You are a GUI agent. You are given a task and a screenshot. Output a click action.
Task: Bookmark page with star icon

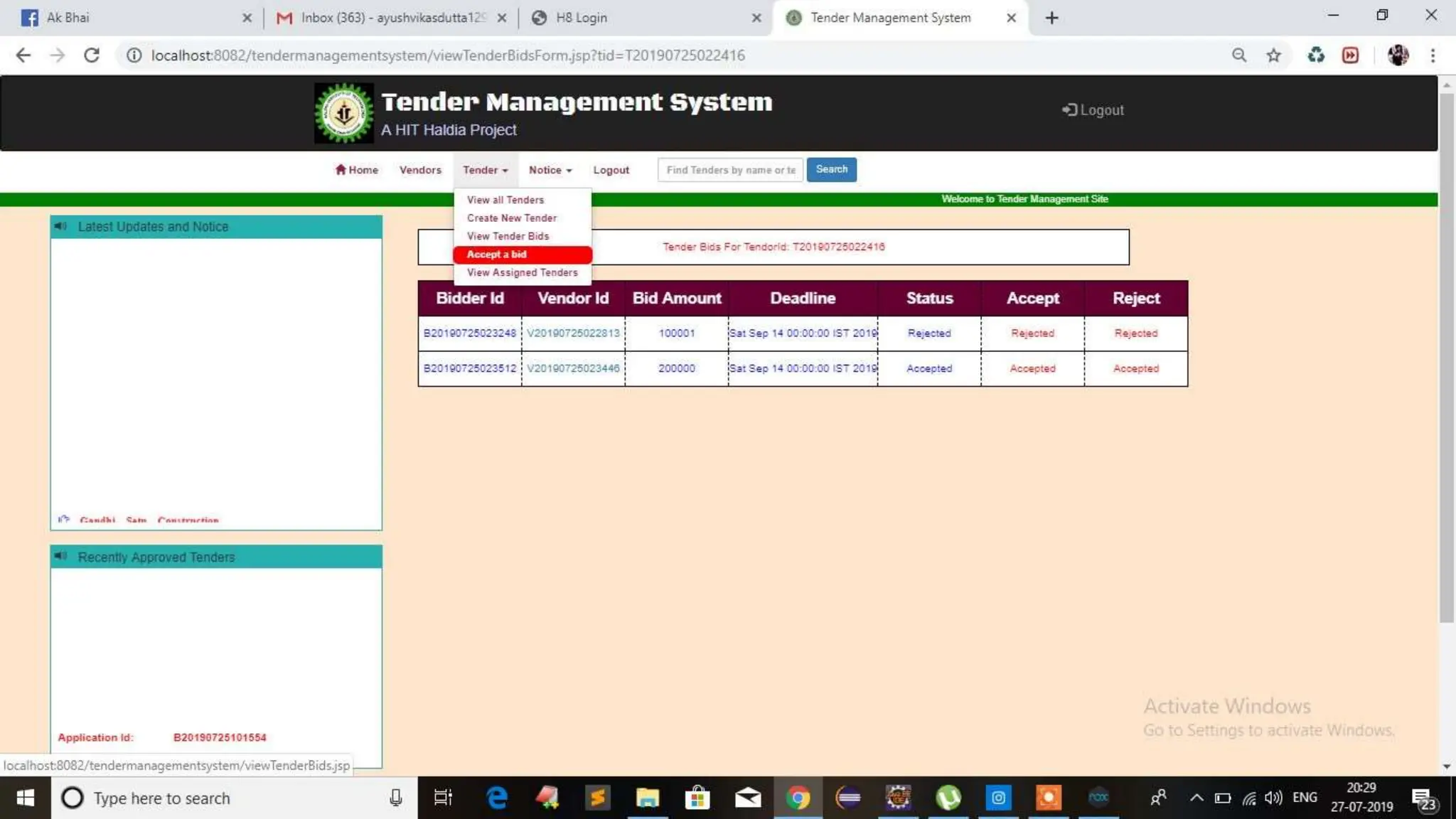(x=1273, y=55)
